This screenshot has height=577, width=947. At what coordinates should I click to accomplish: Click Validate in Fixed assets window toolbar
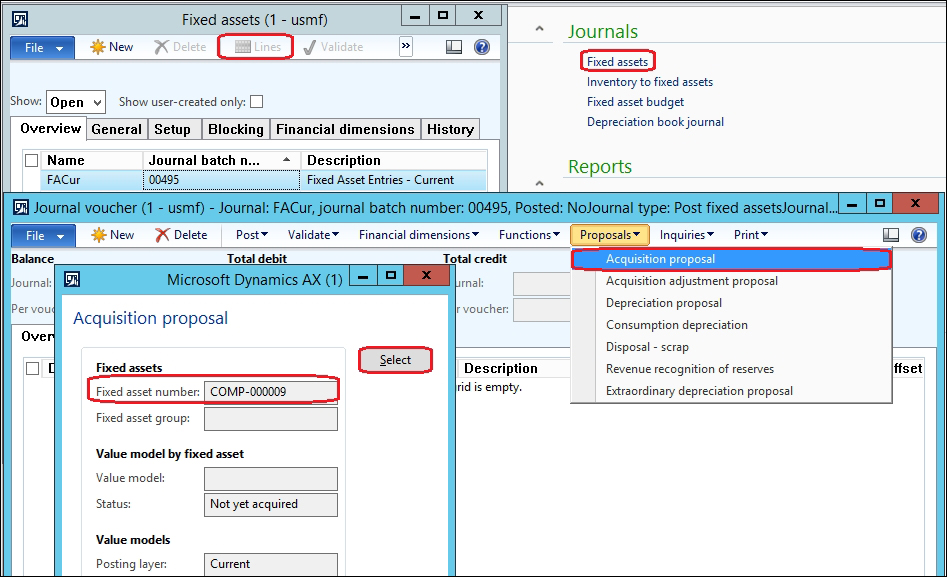pyautogui.click(x=333, y=47)
